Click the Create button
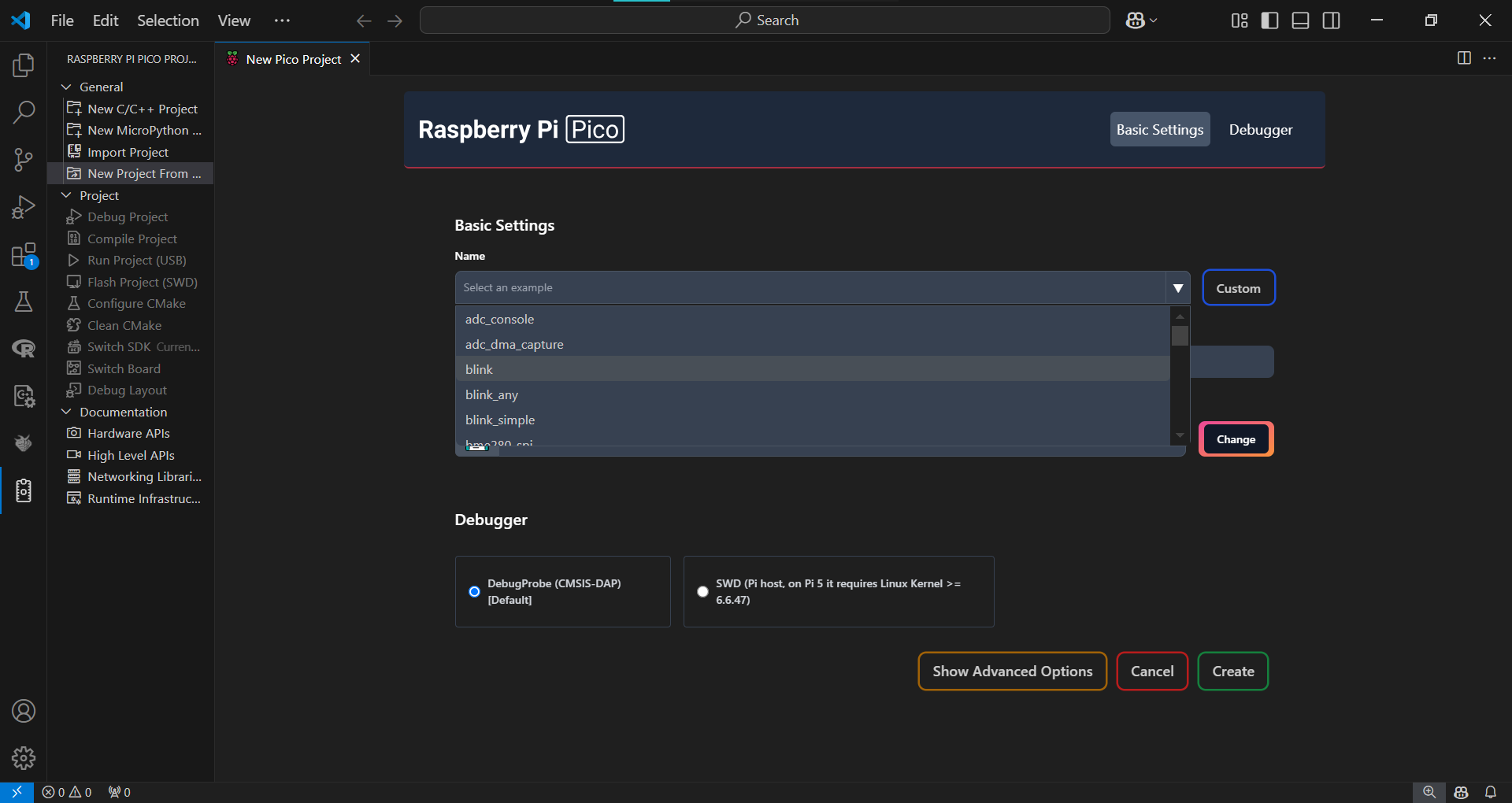Image resolution: width=1512 pixels, height=803 pixels. (1233, 672)
